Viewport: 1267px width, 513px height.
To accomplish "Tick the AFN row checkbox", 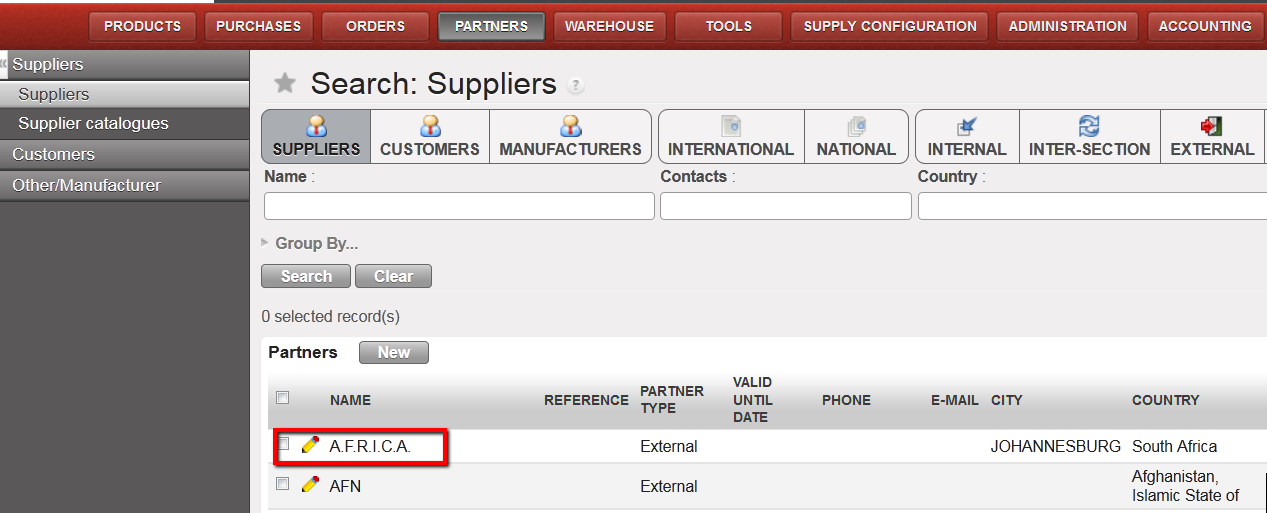I will click(x=283, y=484).
